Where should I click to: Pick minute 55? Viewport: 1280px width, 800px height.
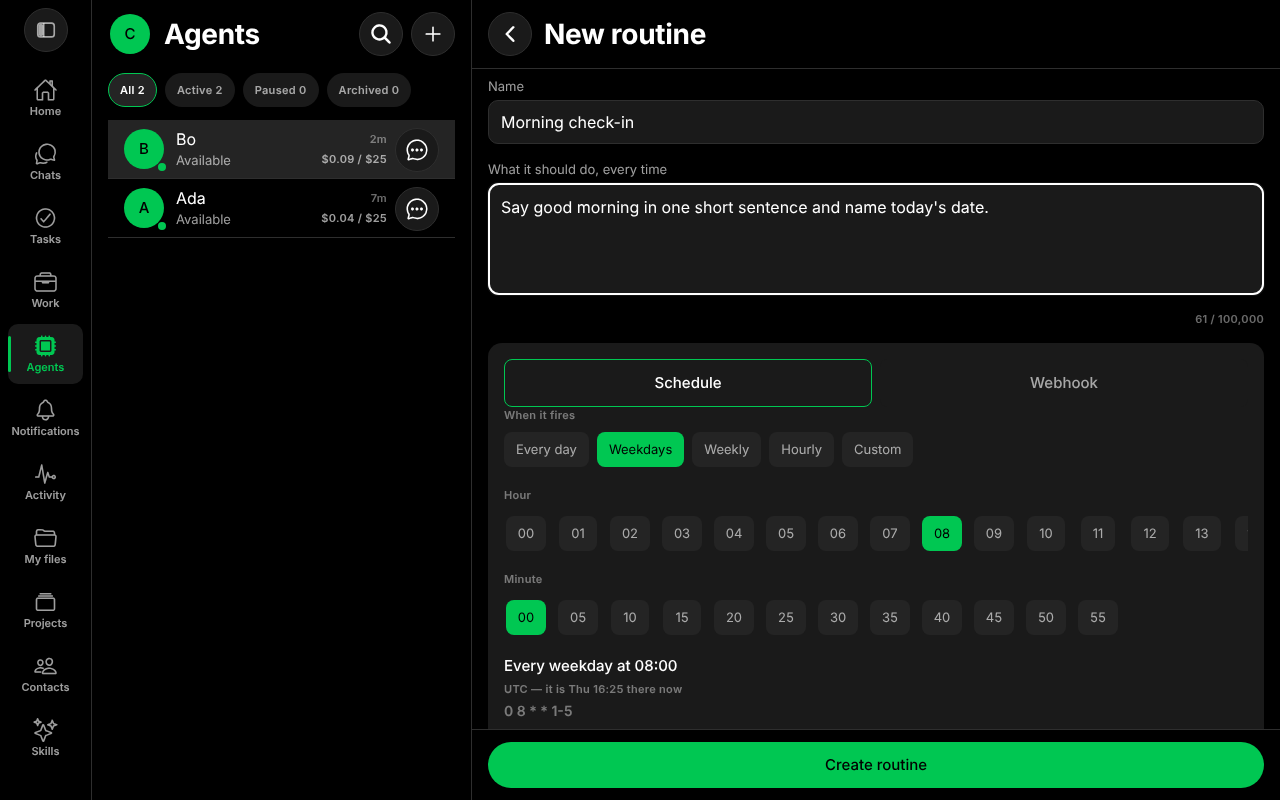pos(1098,618)
